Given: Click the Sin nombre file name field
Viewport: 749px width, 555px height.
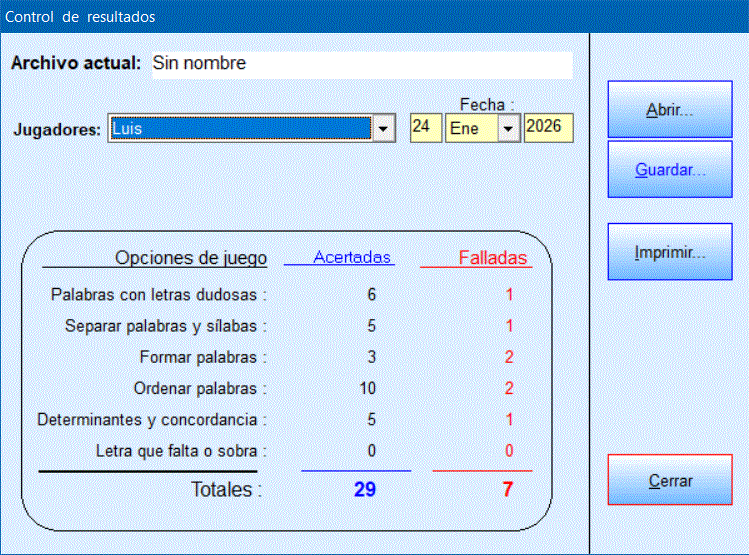Looking at the screenshot, I should pyautogui.click(x=360, y=64).
